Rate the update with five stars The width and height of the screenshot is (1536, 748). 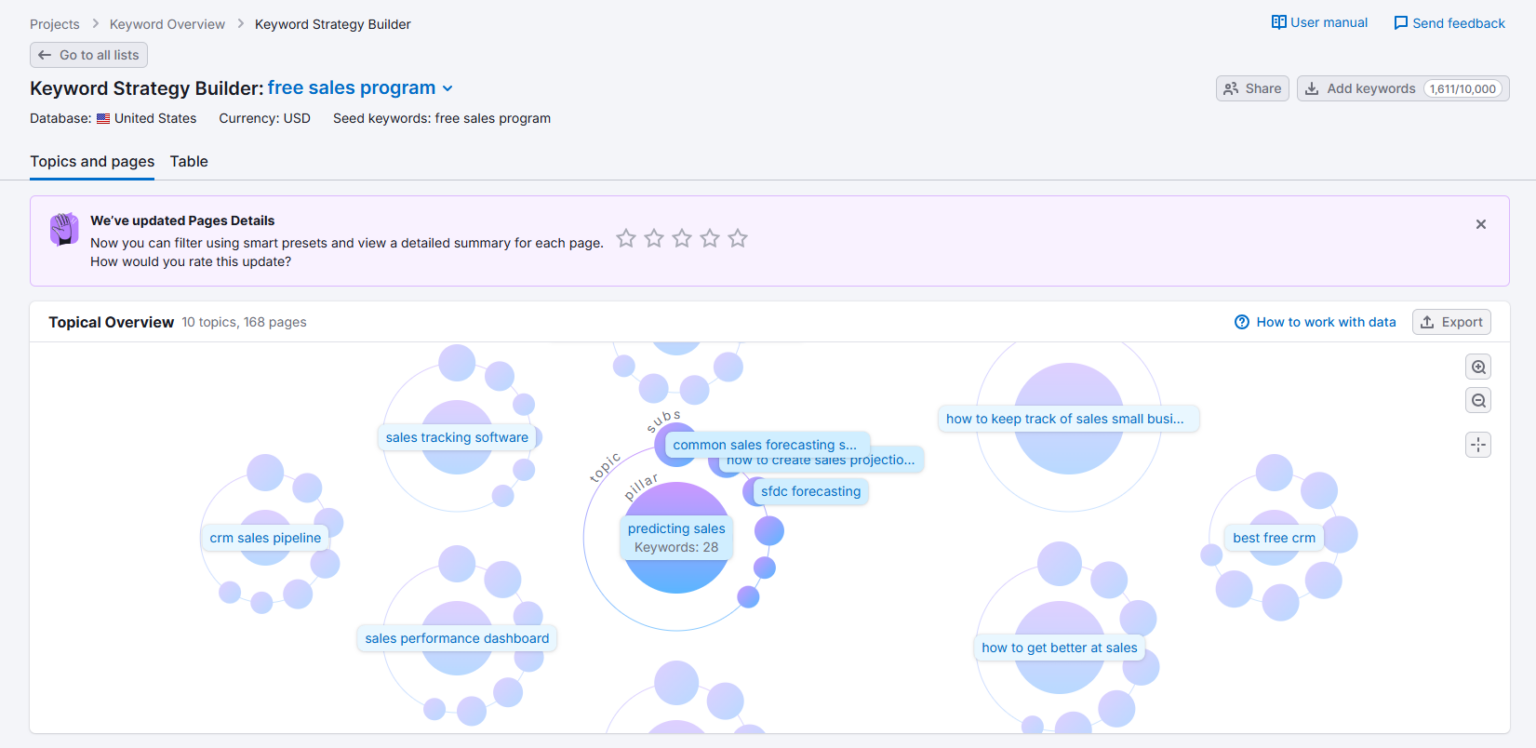(738, 238)
